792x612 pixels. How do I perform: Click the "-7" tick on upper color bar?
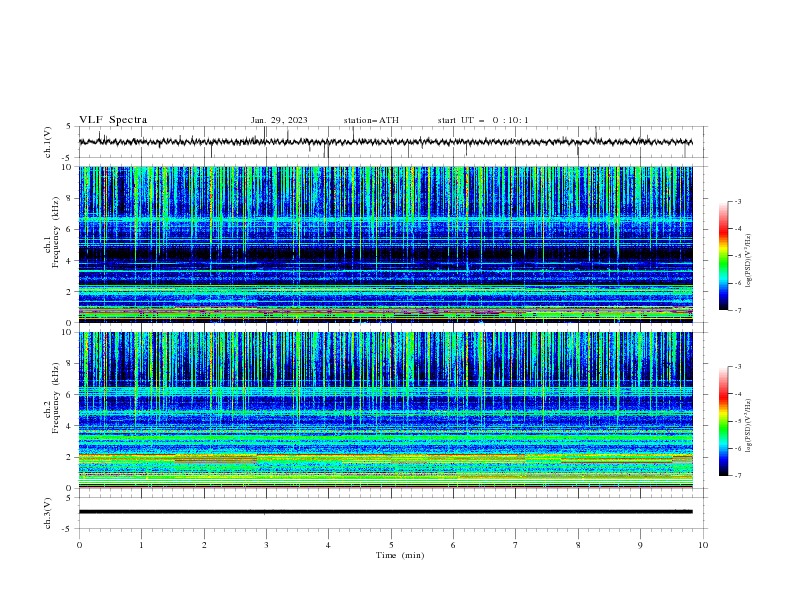[x=737, y=310]
